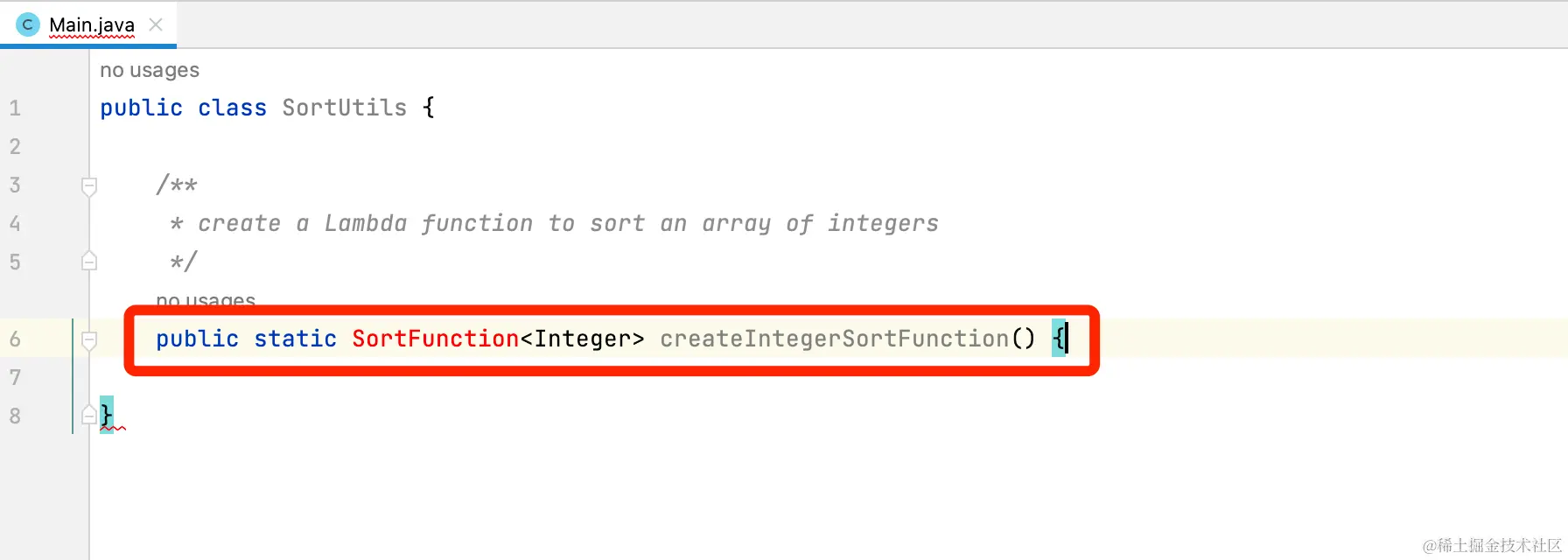Click the "no usages" hint above the method
The height and width of the screenshot is (560, 1568).
point(206,301)
